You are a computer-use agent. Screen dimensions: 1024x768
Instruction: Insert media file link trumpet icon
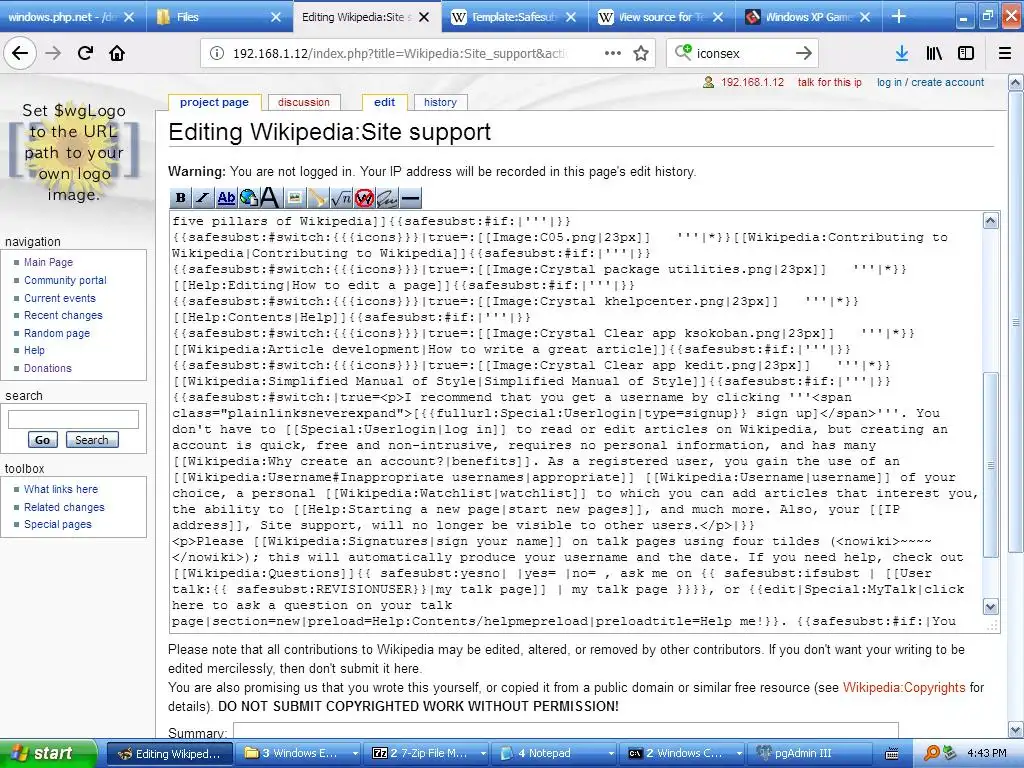(317, 198)
